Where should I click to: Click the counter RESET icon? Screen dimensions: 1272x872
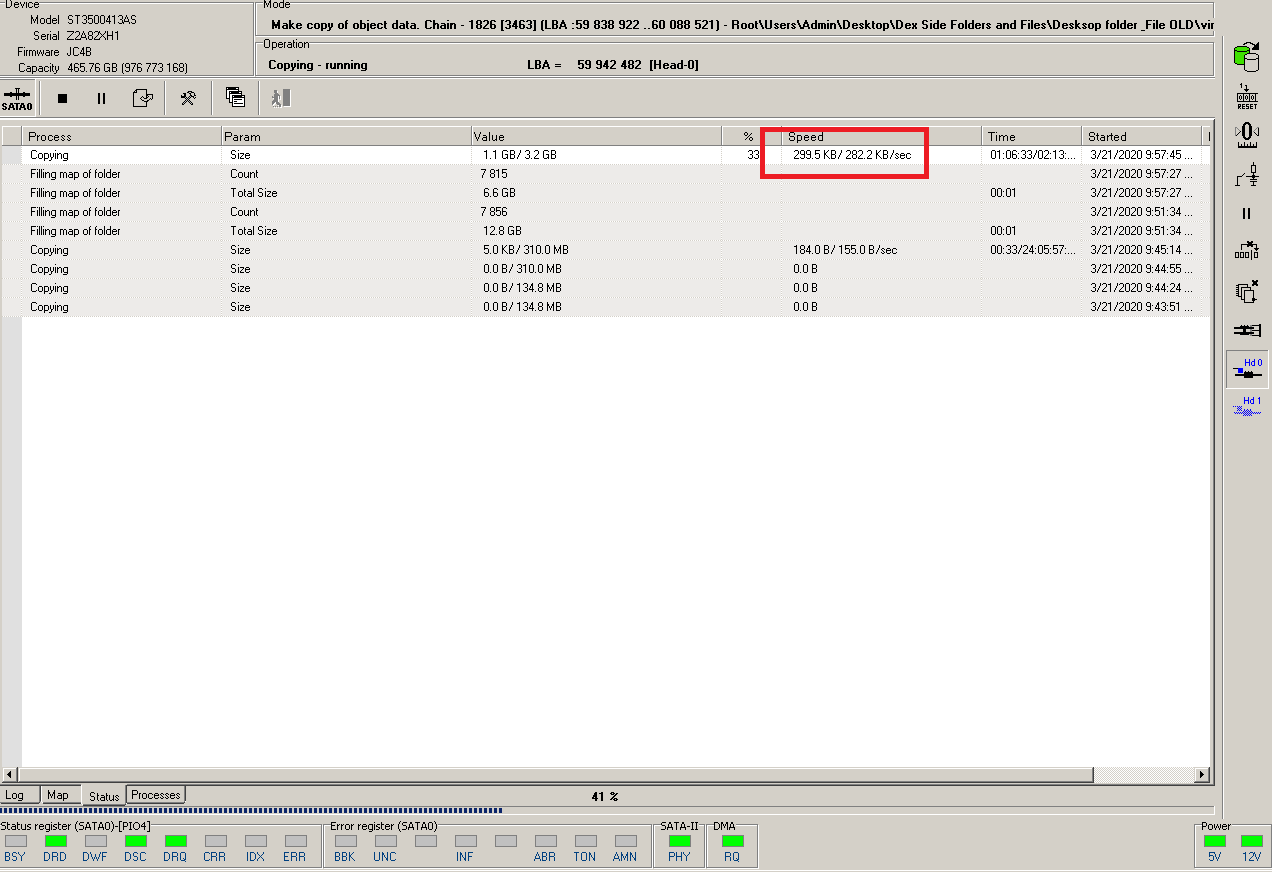(1247, 97)
